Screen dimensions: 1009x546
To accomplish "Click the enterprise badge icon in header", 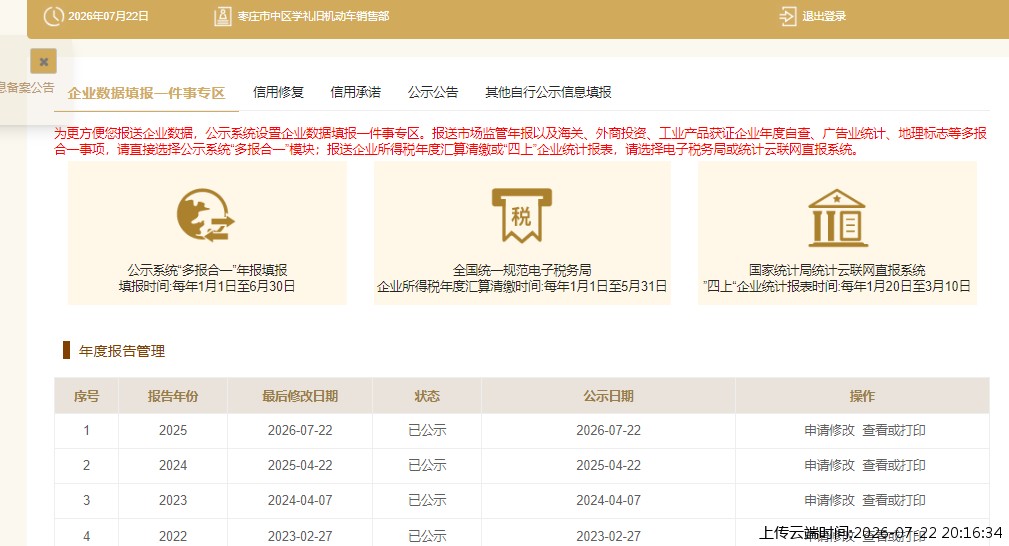I will pos(223,16).
